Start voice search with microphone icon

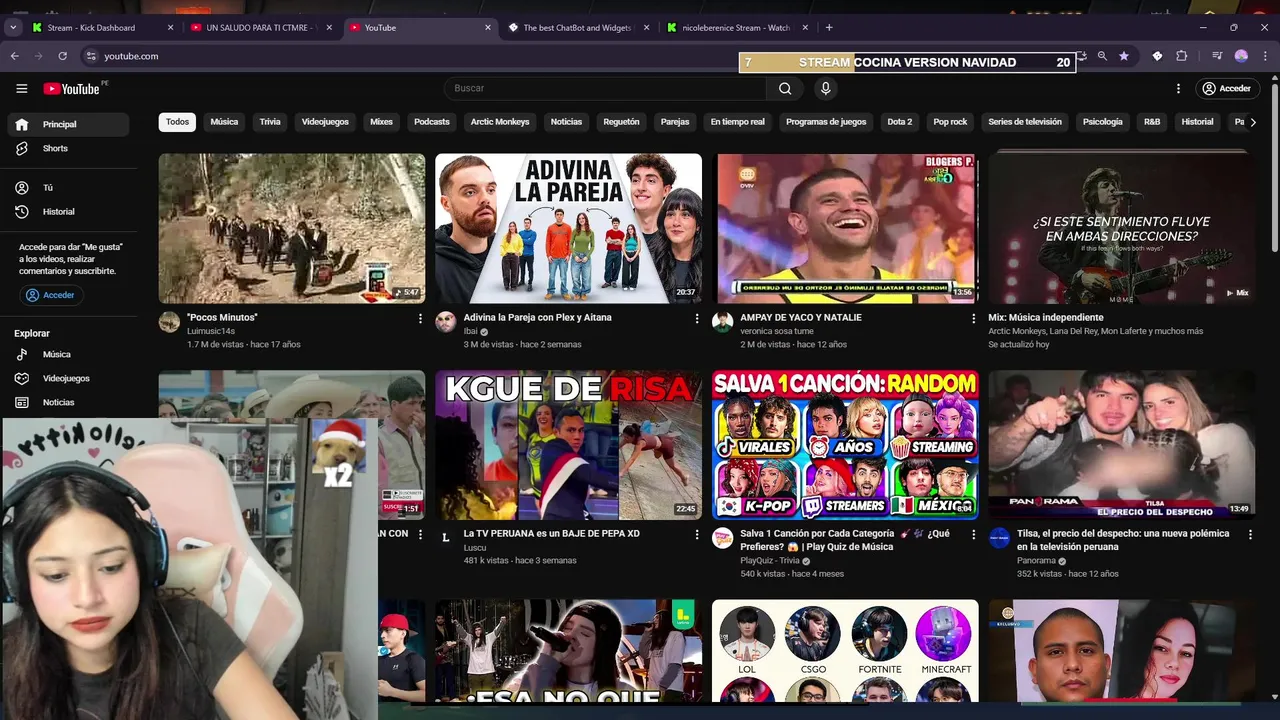click(825, 88)
